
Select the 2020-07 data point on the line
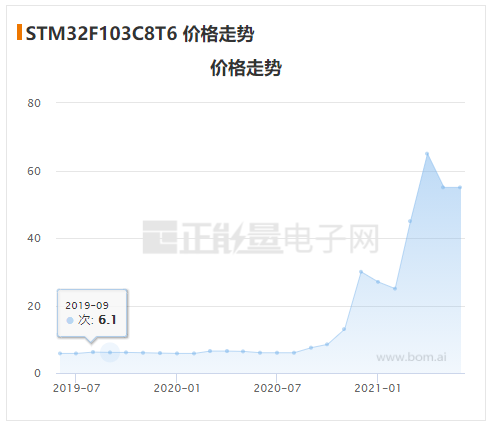click(277, 353)
